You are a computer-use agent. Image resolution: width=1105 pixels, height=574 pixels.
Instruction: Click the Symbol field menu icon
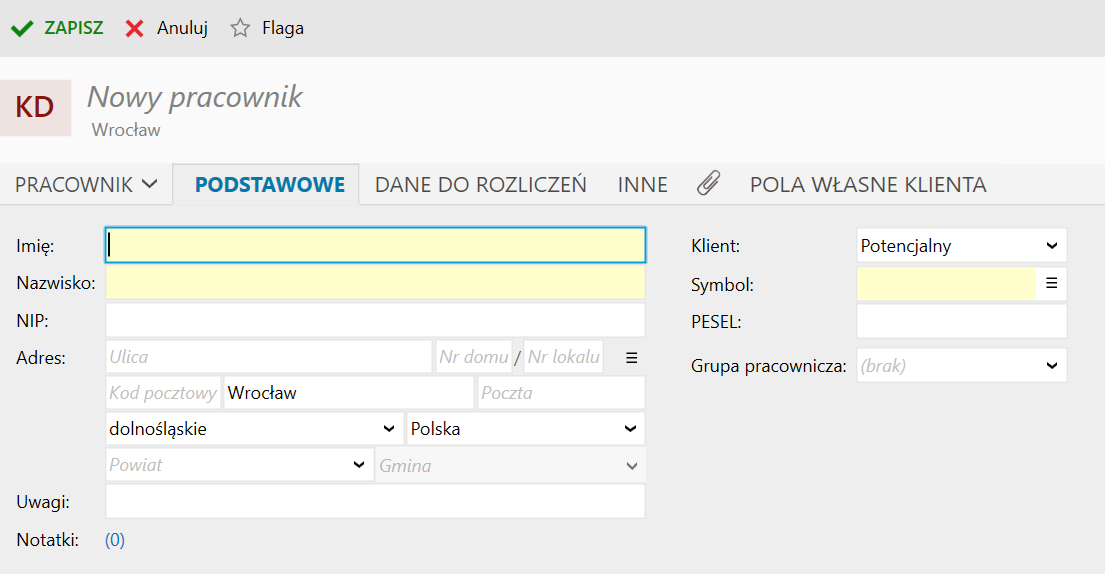click(1051, 283)
